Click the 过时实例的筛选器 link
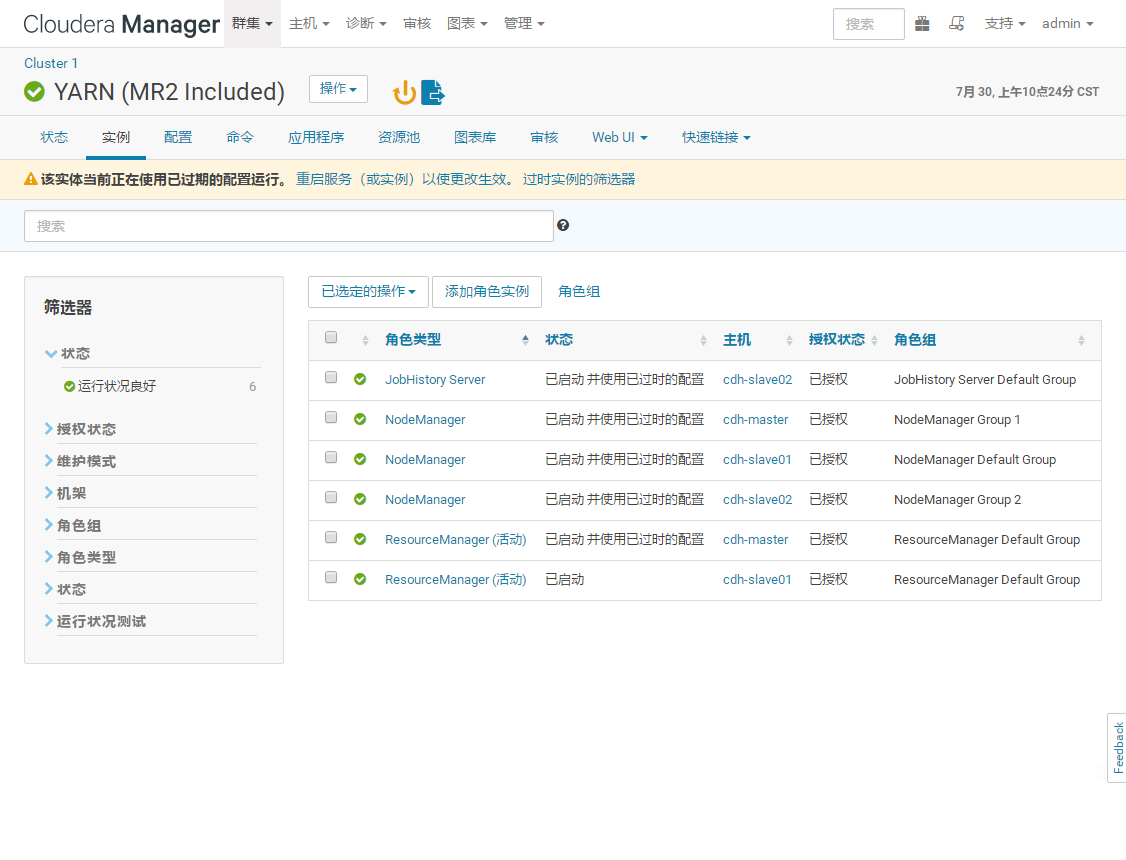This screenshot has height=860, width=1126. 579,179
